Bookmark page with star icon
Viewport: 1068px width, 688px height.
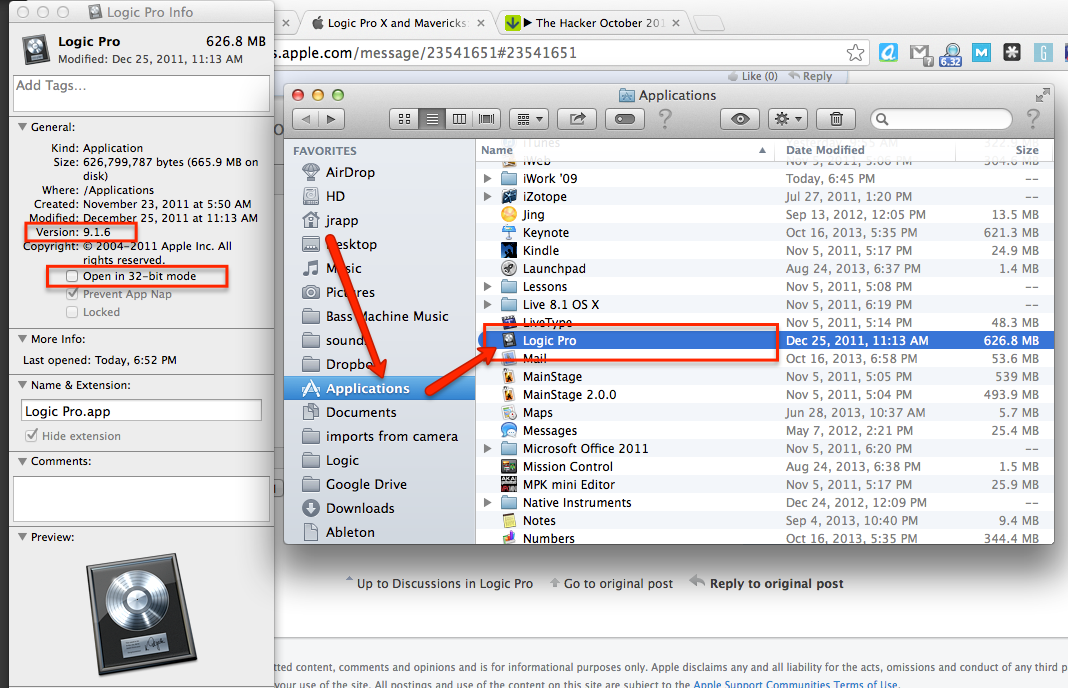[855, 52]
